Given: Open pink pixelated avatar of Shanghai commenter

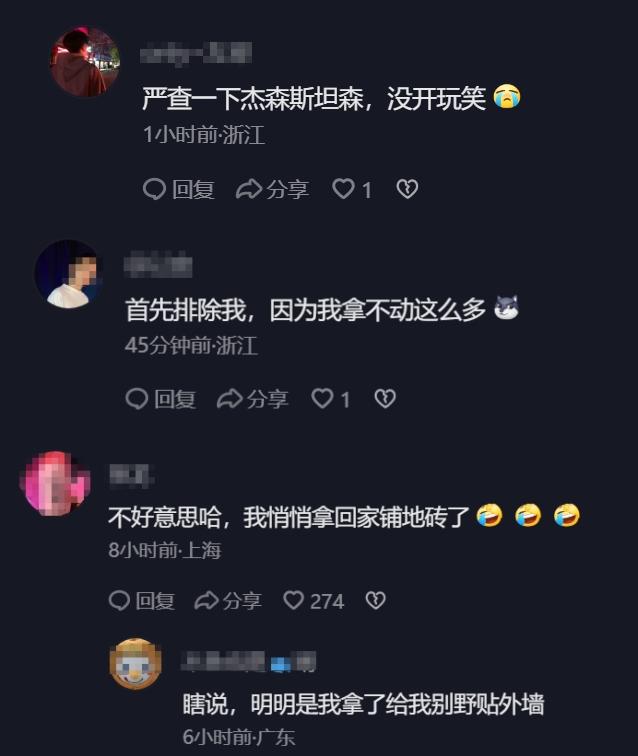Looking at the screenshot, I should pyautogui.click(x=54, y=483).
